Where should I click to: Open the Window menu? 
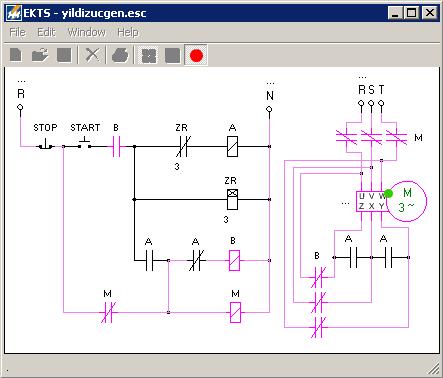[x=87, y=32]
